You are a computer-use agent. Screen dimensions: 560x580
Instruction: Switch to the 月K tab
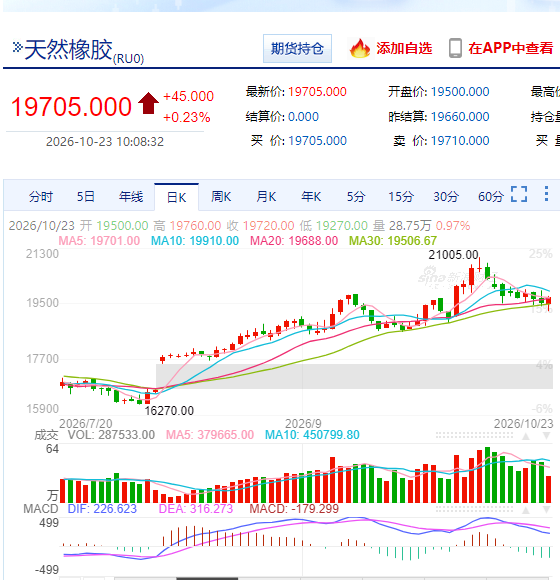266,196
